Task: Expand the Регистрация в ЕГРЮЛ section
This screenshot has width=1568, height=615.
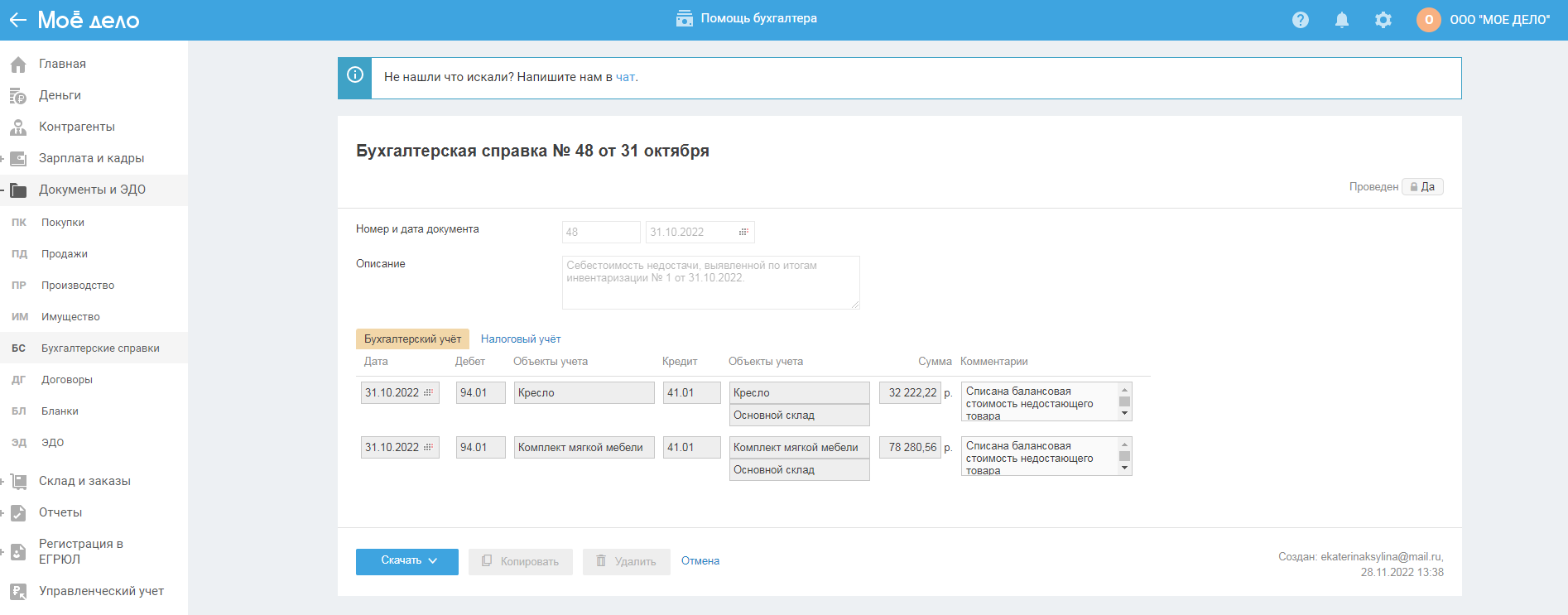Action: pyautogui.click(x=2, y=551)
